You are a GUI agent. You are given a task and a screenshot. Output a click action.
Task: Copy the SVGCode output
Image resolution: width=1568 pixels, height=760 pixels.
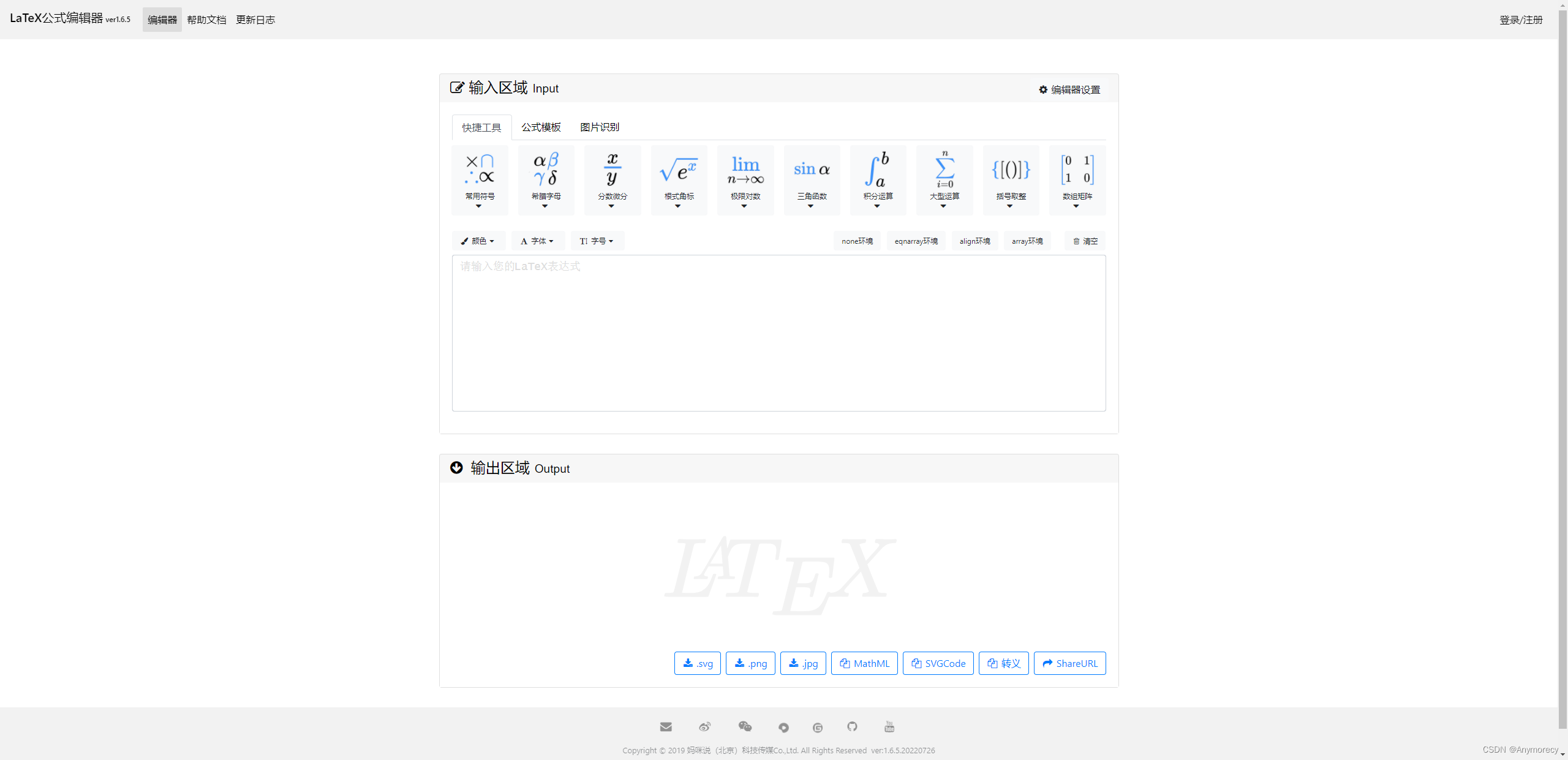(938, 663)
